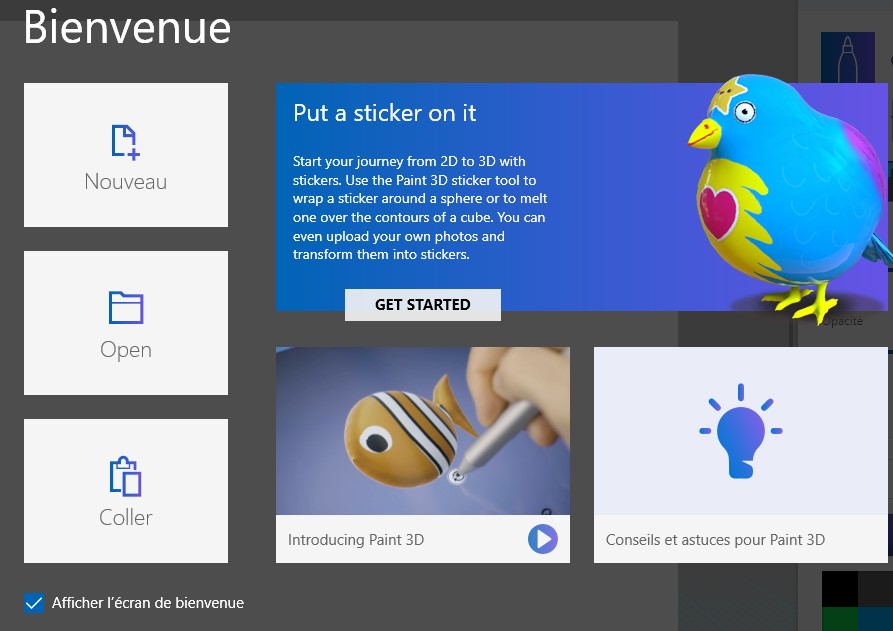Image resolution: width=893 pixels, height=631 pixels.
Task: Pick the dark green color swatch
Action: point(839,619)
